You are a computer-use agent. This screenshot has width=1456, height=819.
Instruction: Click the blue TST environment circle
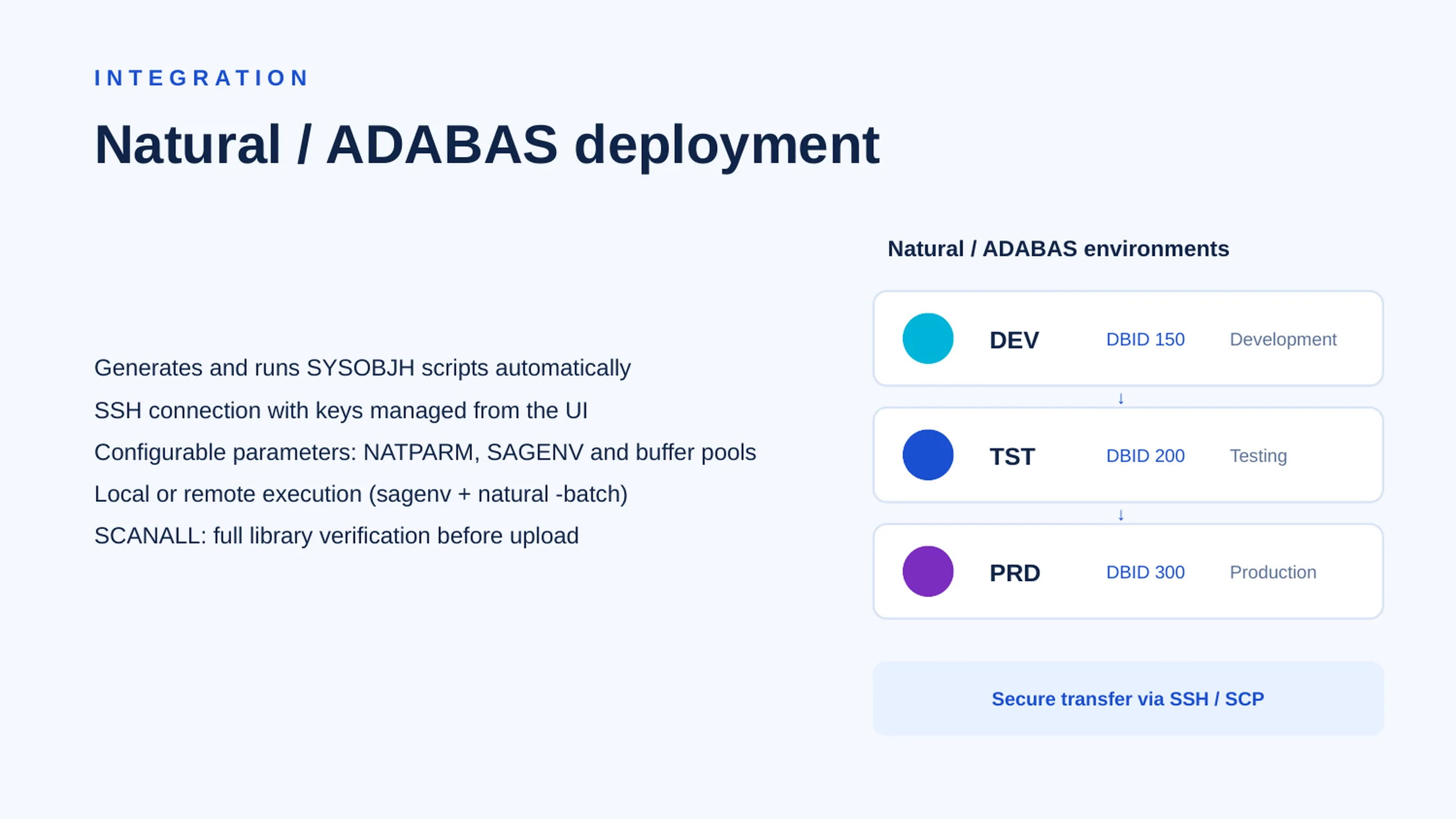[x=927, y=455]
